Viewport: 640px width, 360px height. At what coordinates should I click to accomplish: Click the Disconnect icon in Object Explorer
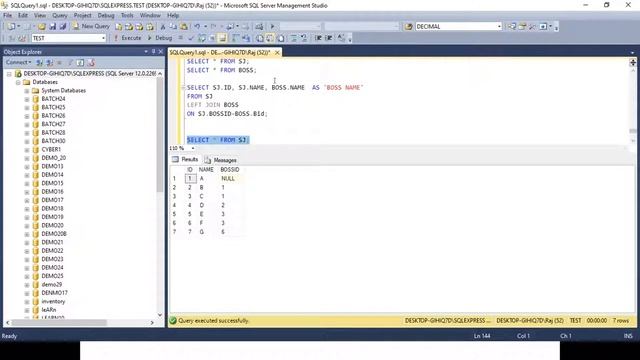(x=49, y=62)
